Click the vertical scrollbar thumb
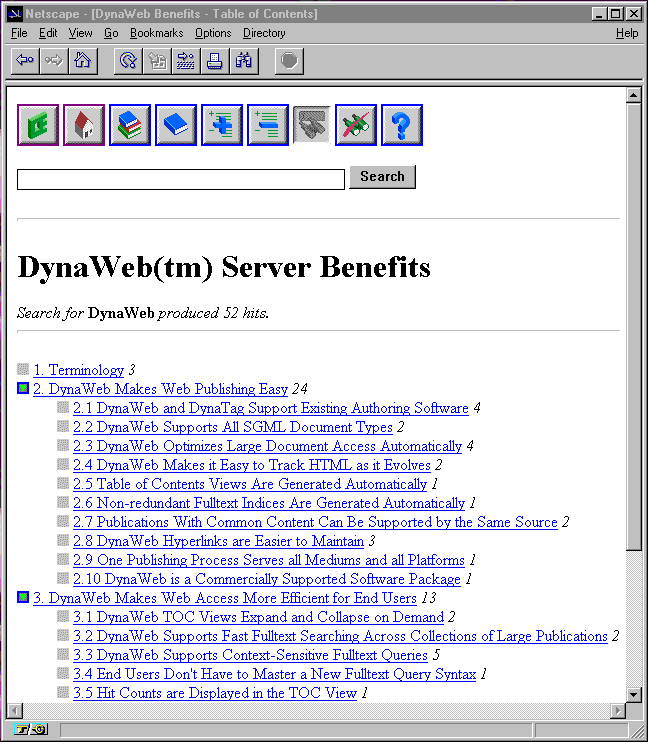 tap(633, 327)
